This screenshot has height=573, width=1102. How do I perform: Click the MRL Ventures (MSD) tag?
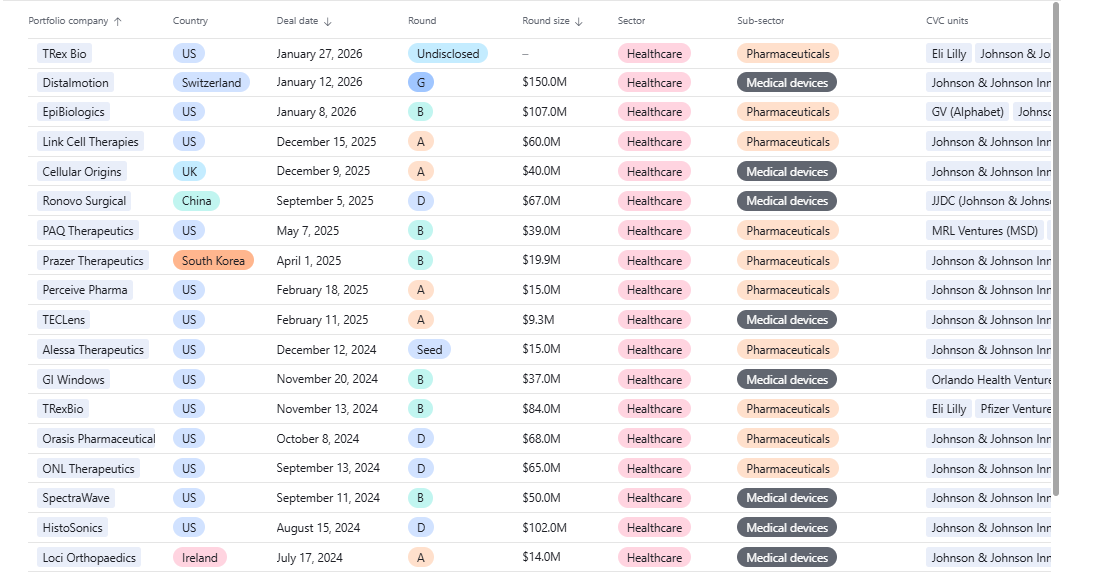coord(984,231)
